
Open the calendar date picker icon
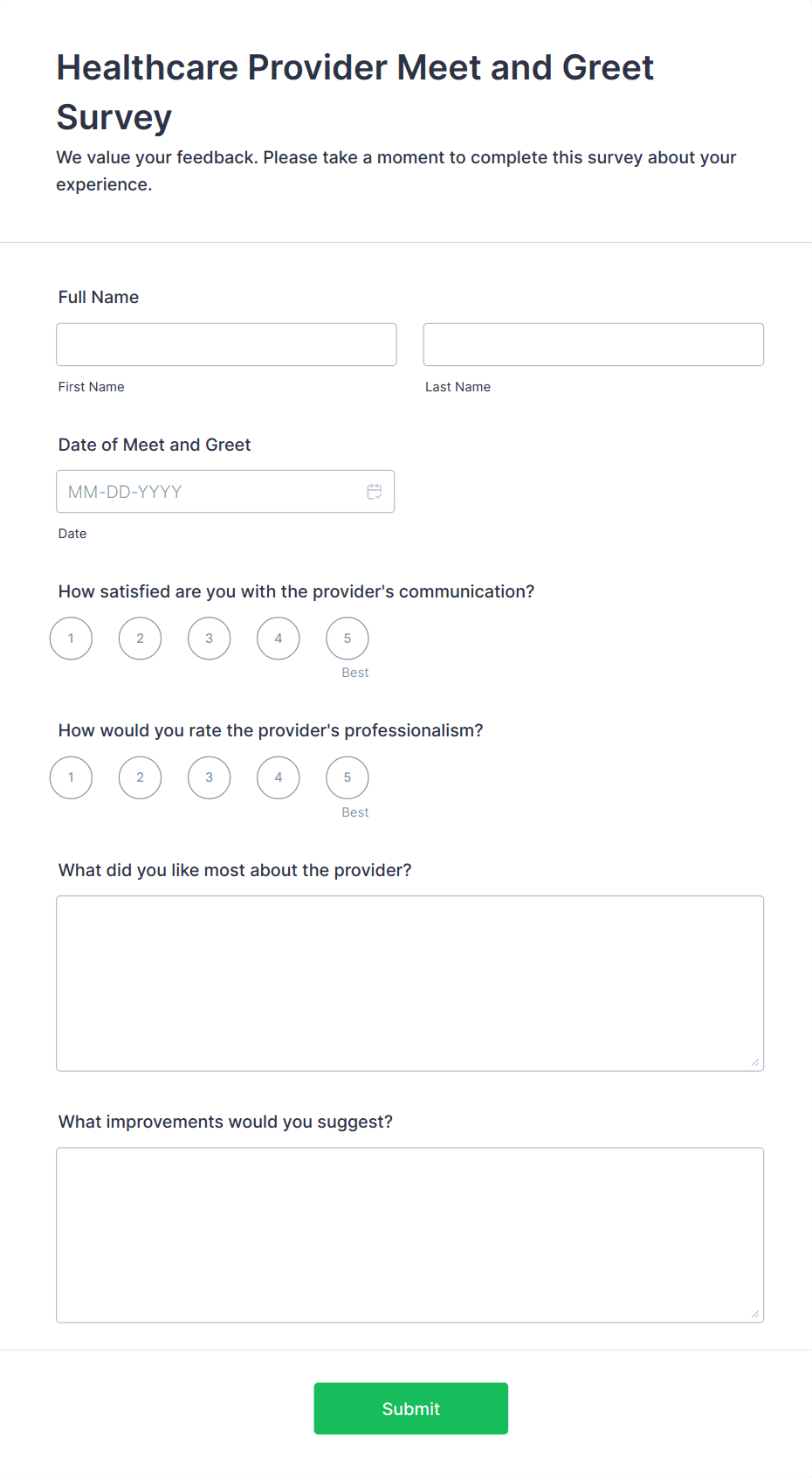pyautogui.click(x=375, y=492)
